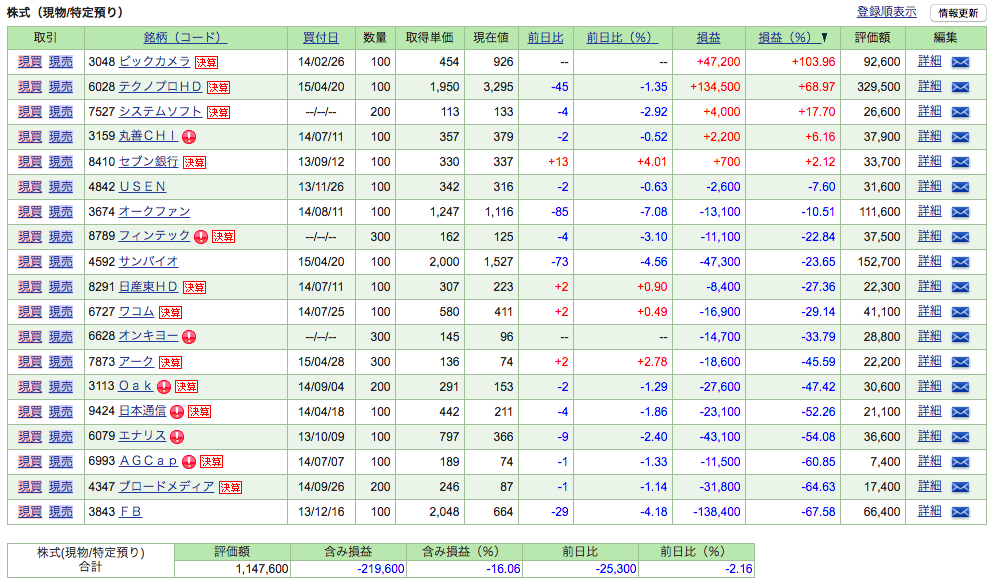Click 決算 badge next to セブン銀行
The image size is (998, 588).
[x=194, y=162]
